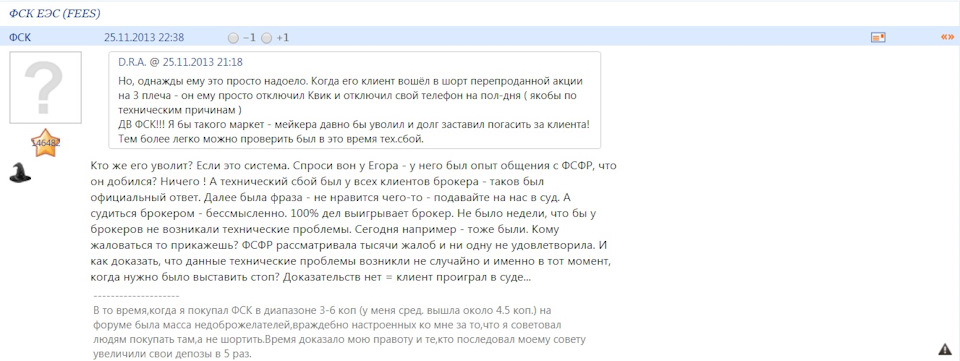Click the black wizard hat icon
Screen dimensions: 960x361
point(20,173)
